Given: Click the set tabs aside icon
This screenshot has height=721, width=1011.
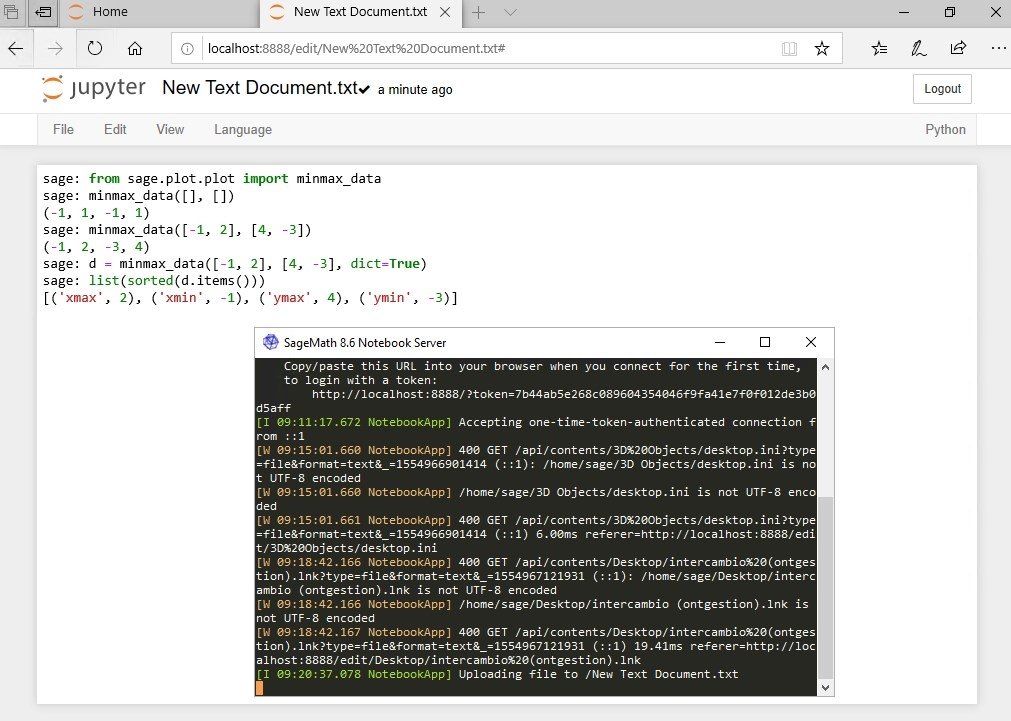Looking at the screenshot, I should (43, 12).
